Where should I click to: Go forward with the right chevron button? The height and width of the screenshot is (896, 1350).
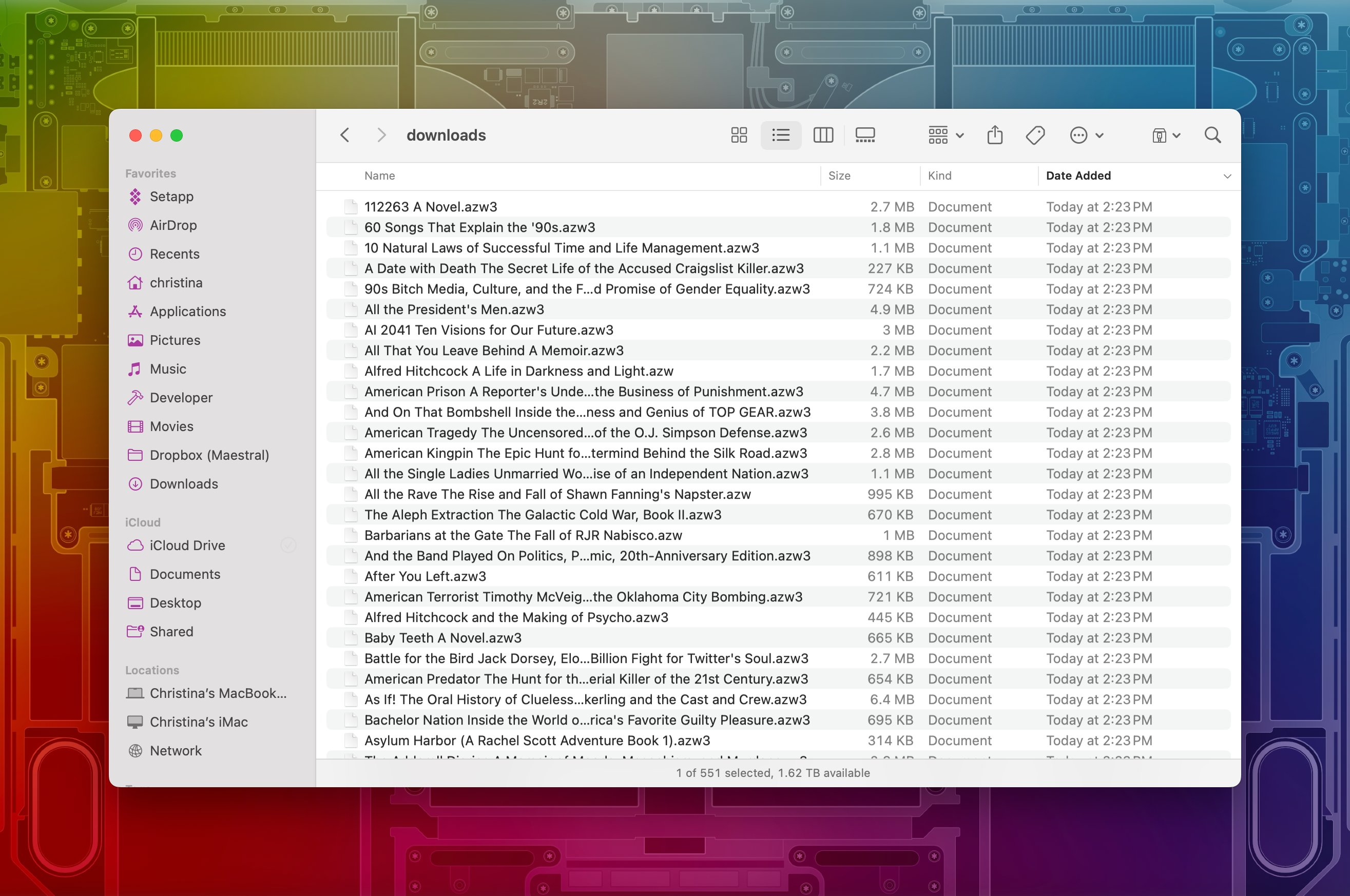381,135
